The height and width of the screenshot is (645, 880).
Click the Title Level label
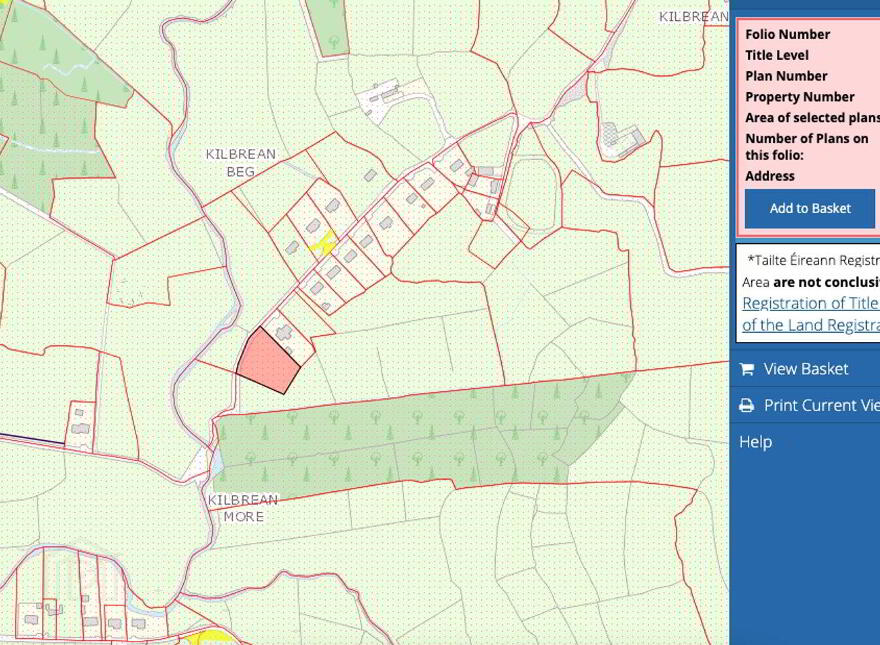(x=777, y=55)
